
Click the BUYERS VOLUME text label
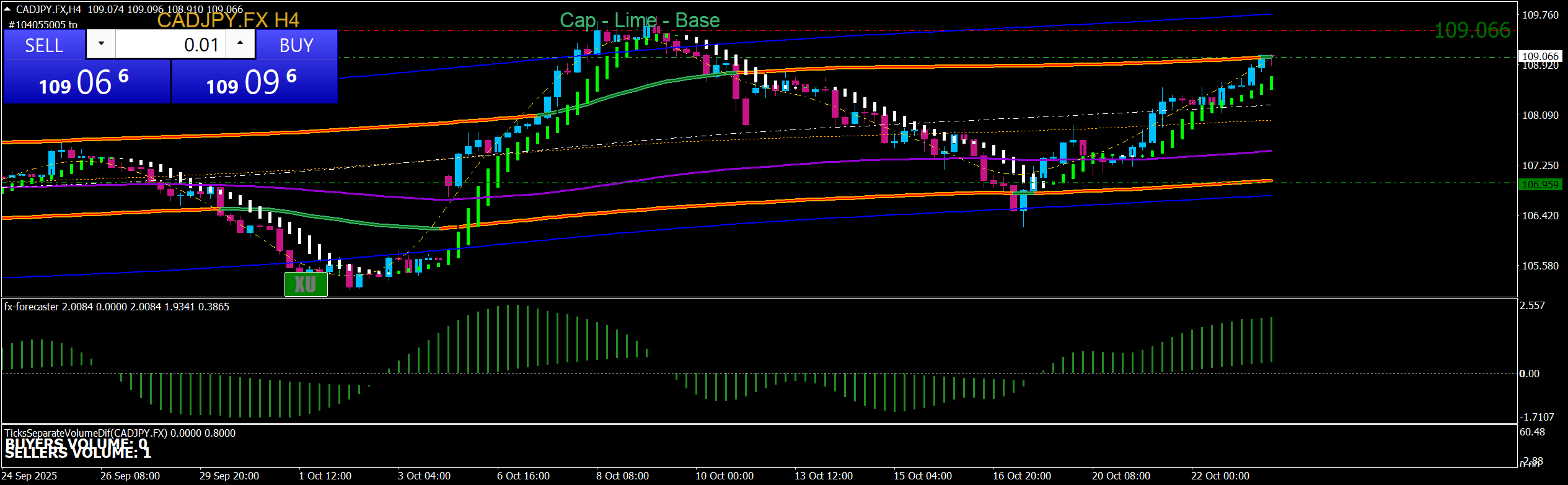click(76, 443)
